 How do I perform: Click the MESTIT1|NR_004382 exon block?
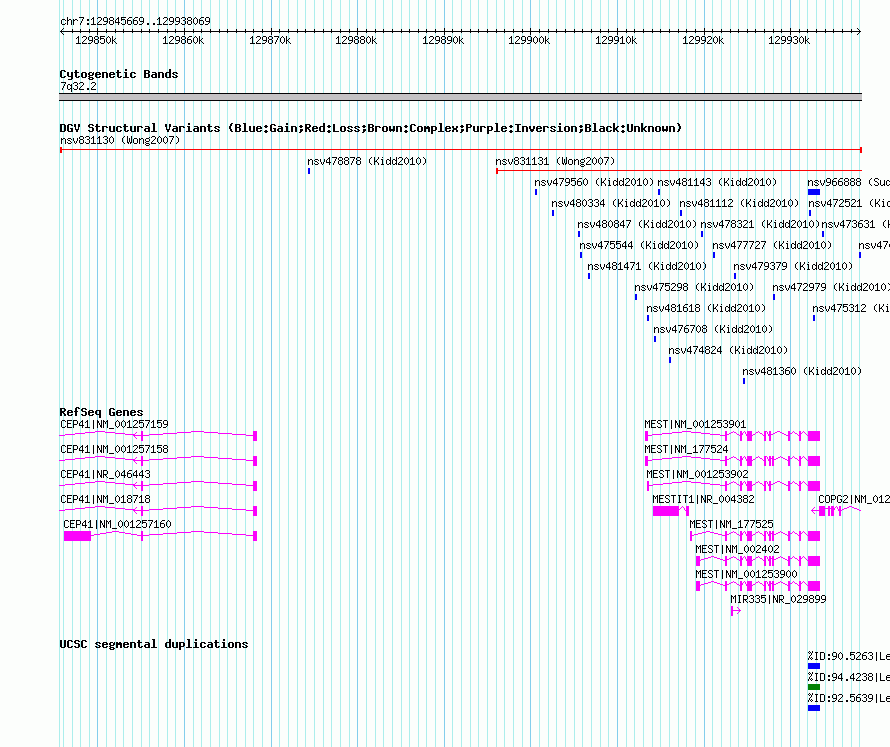pos(666,511)
